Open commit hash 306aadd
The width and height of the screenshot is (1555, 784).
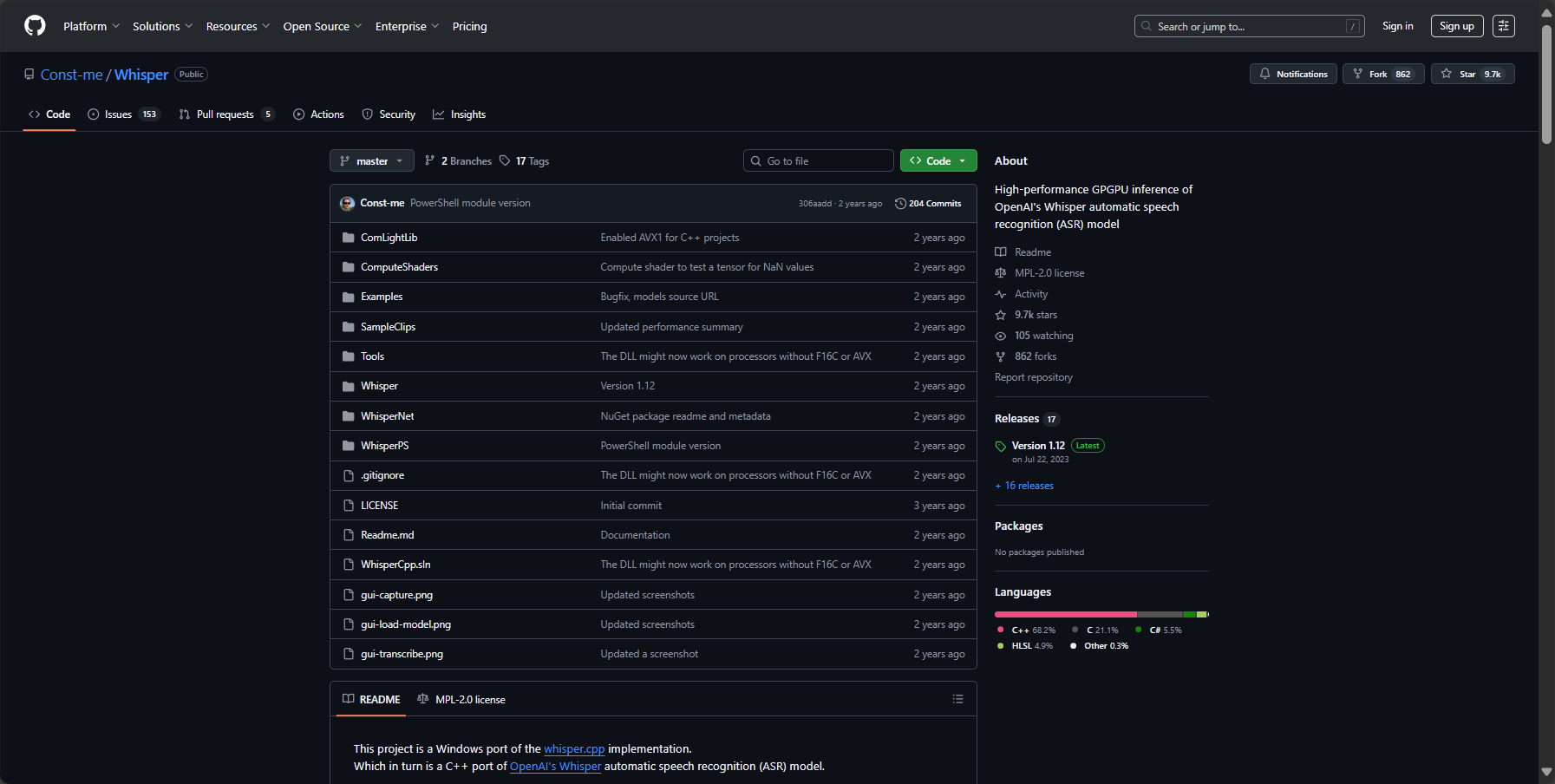coord(814,204)
